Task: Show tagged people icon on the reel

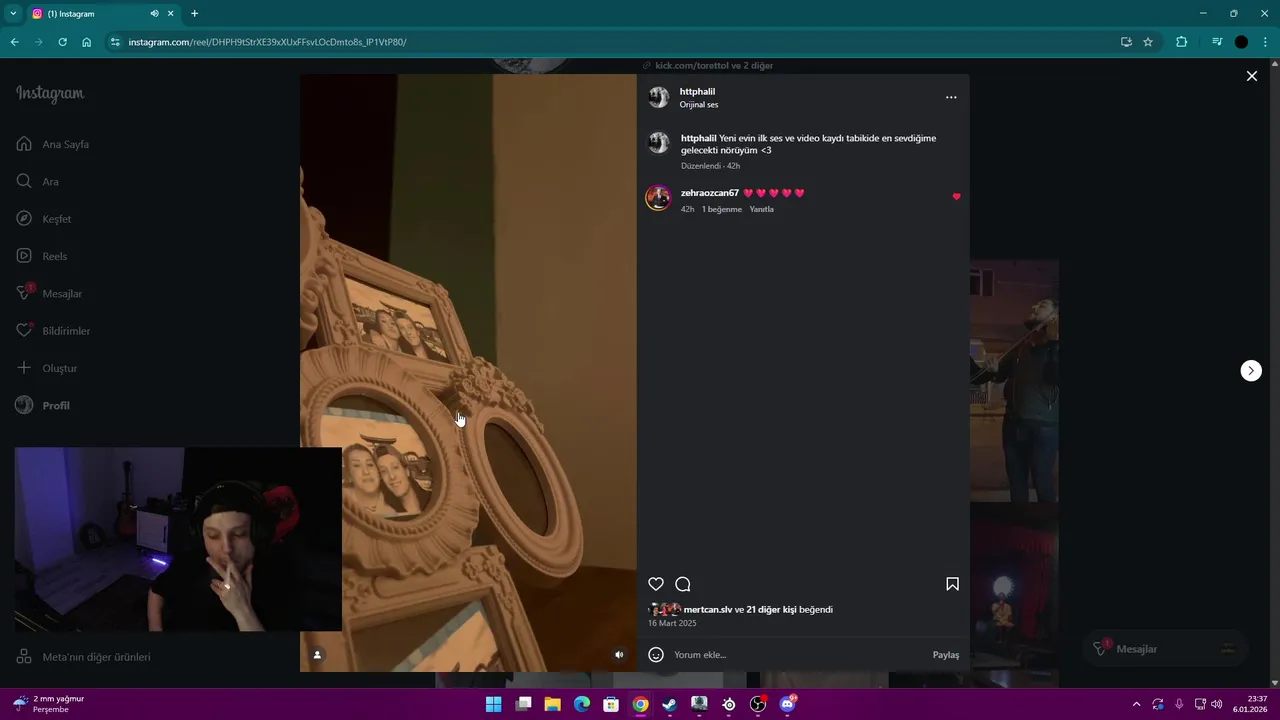Action: (x=317, y=655)
